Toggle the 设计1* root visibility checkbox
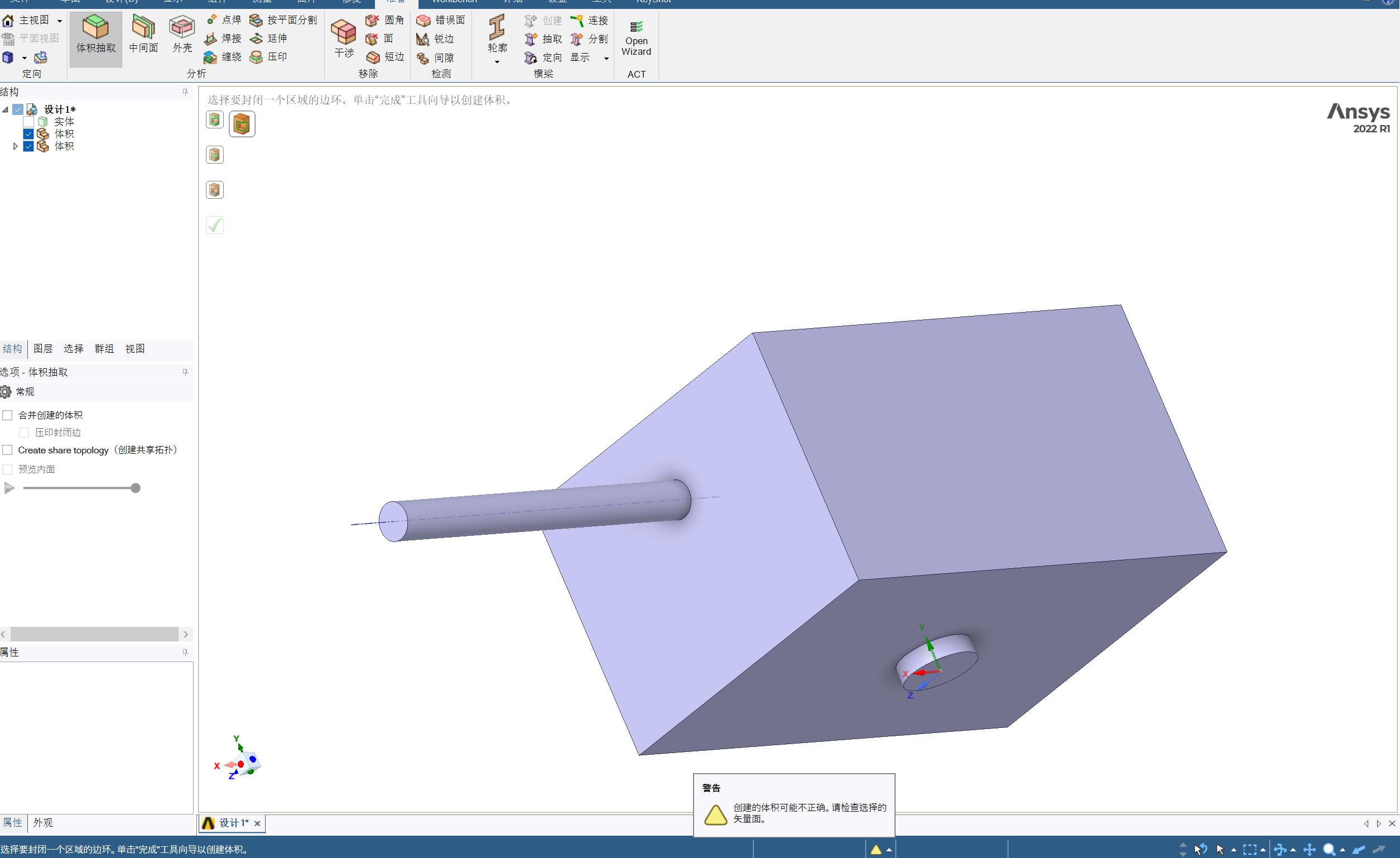The height and width of the screenshot is (858, 1400). pos(18,109)
